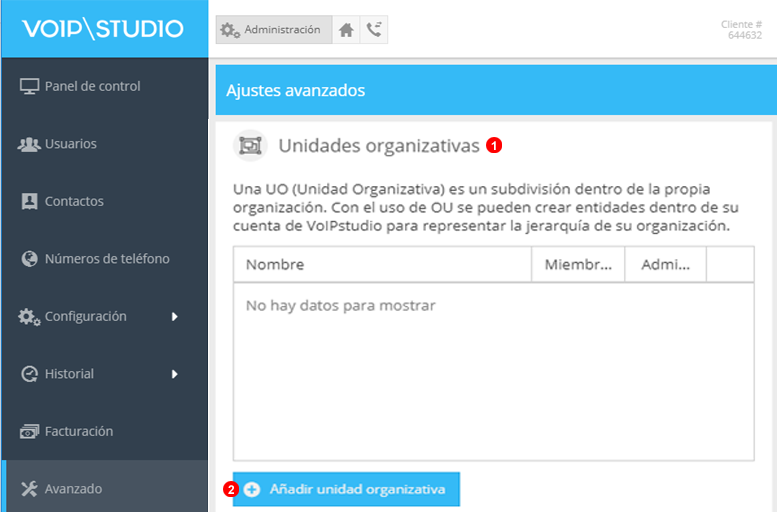This screenshot has width=777, height=512.
Task: Open Usuarios menu item
Action: click(71, 144)
